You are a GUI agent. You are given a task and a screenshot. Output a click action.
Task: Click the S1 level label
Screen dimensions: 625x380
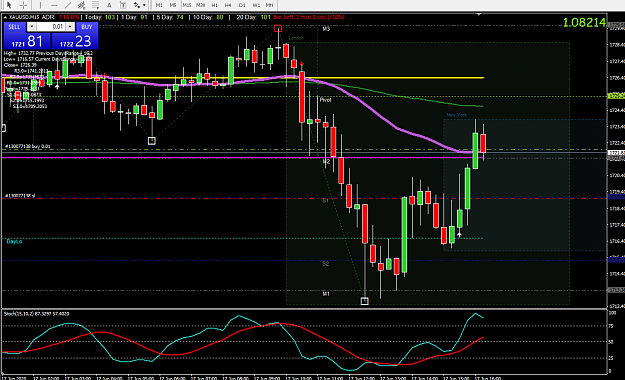pyautogui.click(x=326, y=201)
